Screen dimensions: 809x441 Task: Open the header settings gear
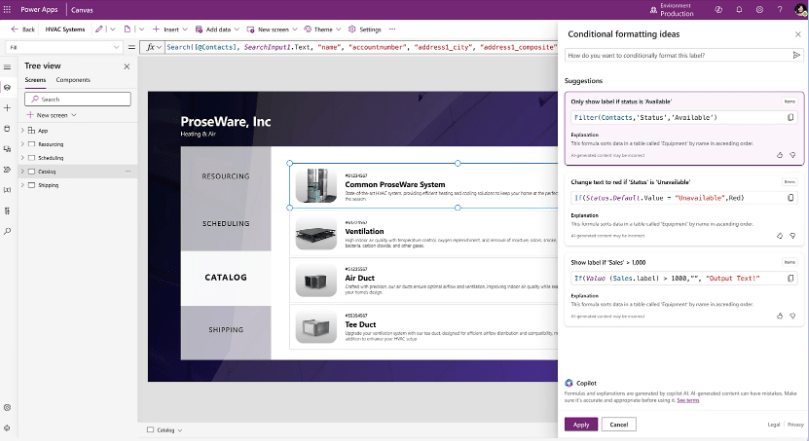coord(759,10)
